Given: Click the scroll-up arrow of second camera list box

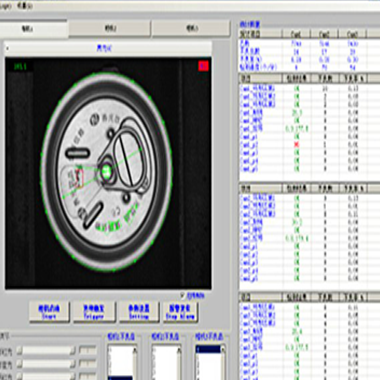Looking at the screenshot, I should [179, 350].
